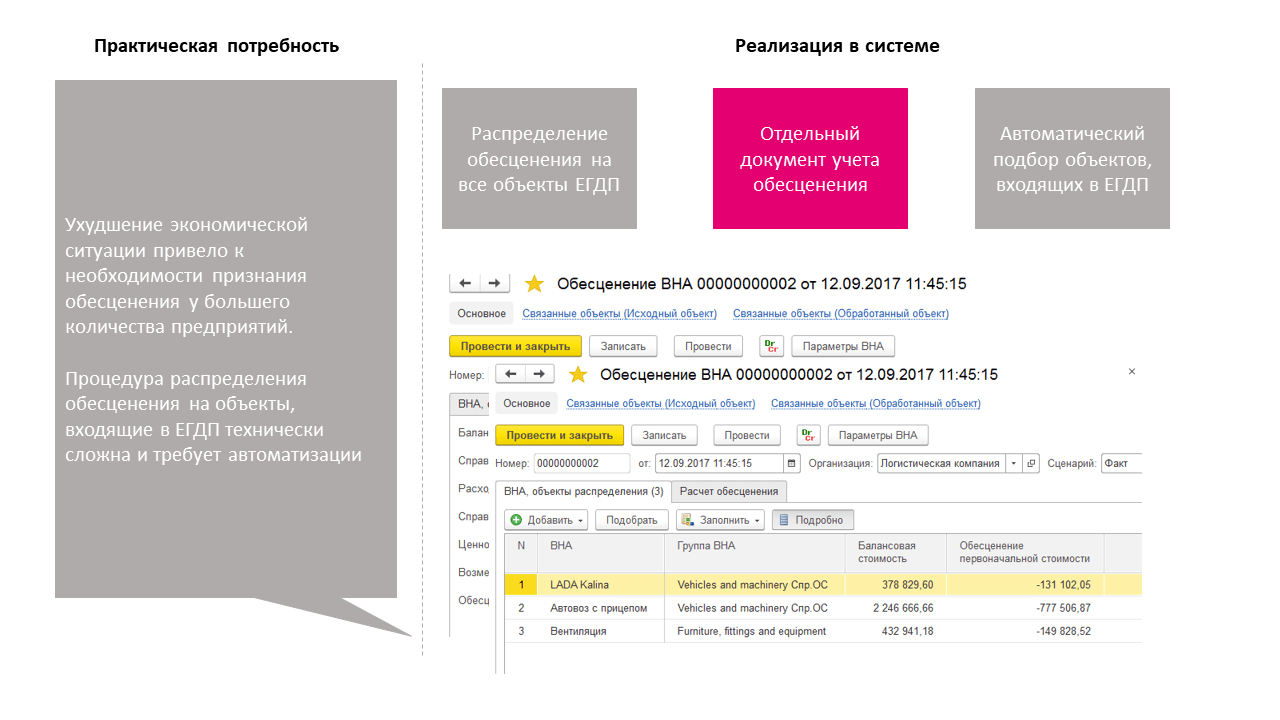Focus the Организация field Логистическая компания
Image resolution: width=1280 pixels, height=720 pixels.
(x=941, y=463)
